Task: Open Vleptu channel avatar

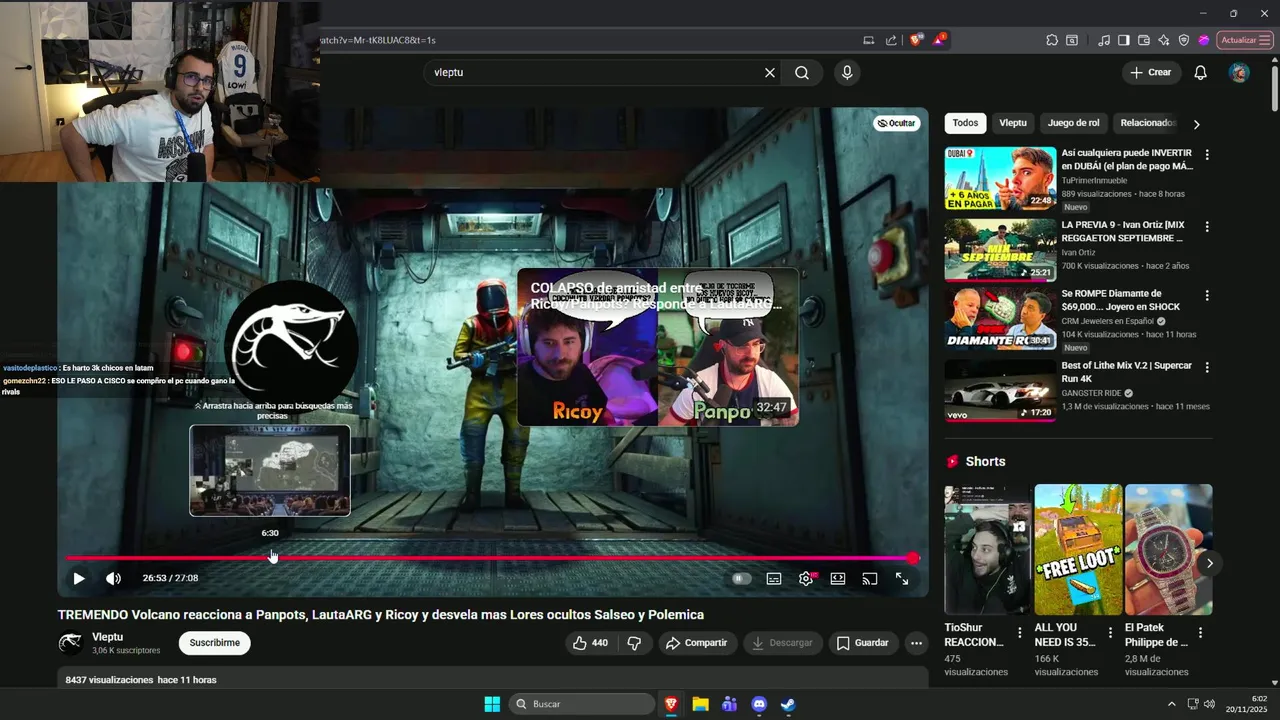Action: (x=70, y=643)
